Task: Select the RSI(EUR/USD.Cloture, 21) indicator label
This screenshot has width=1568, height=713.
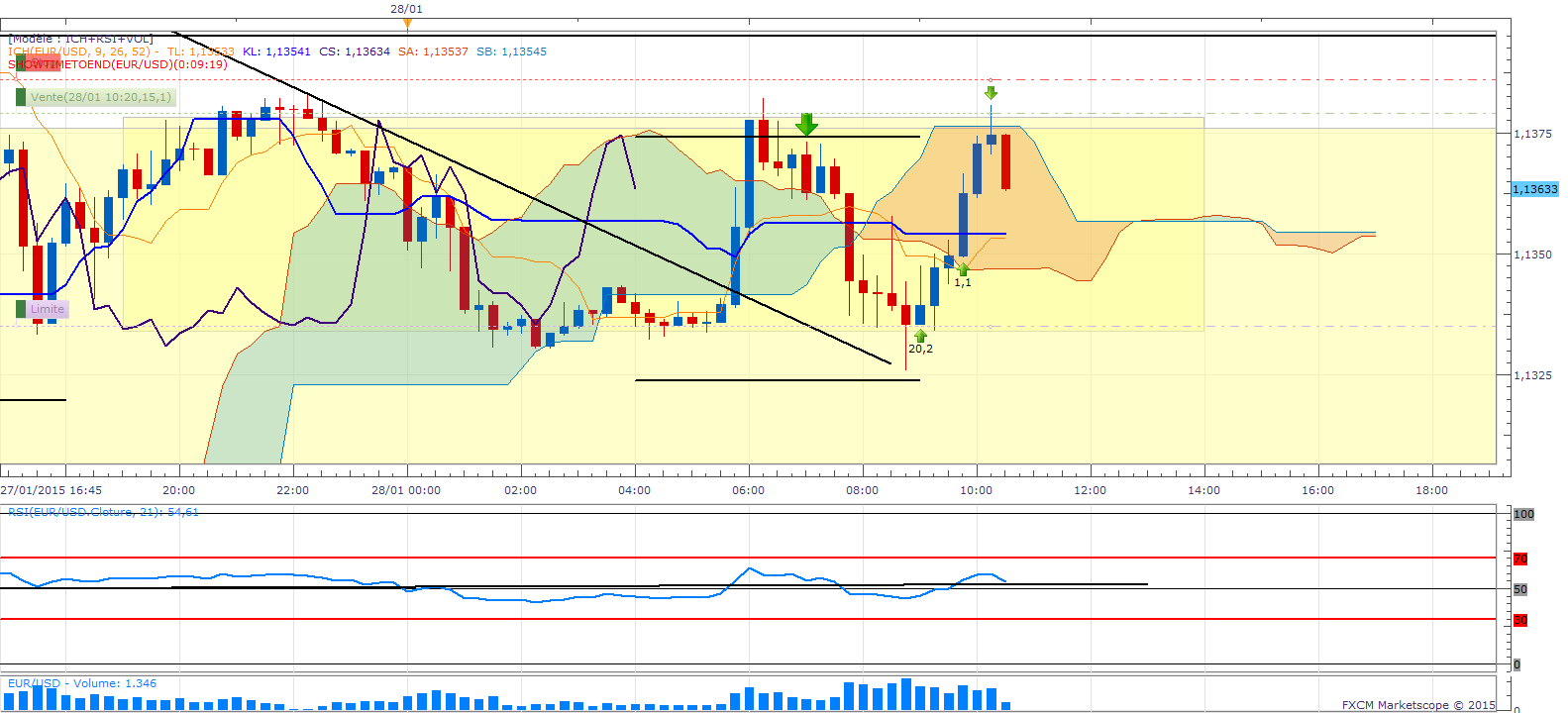Action: (103, 512)
